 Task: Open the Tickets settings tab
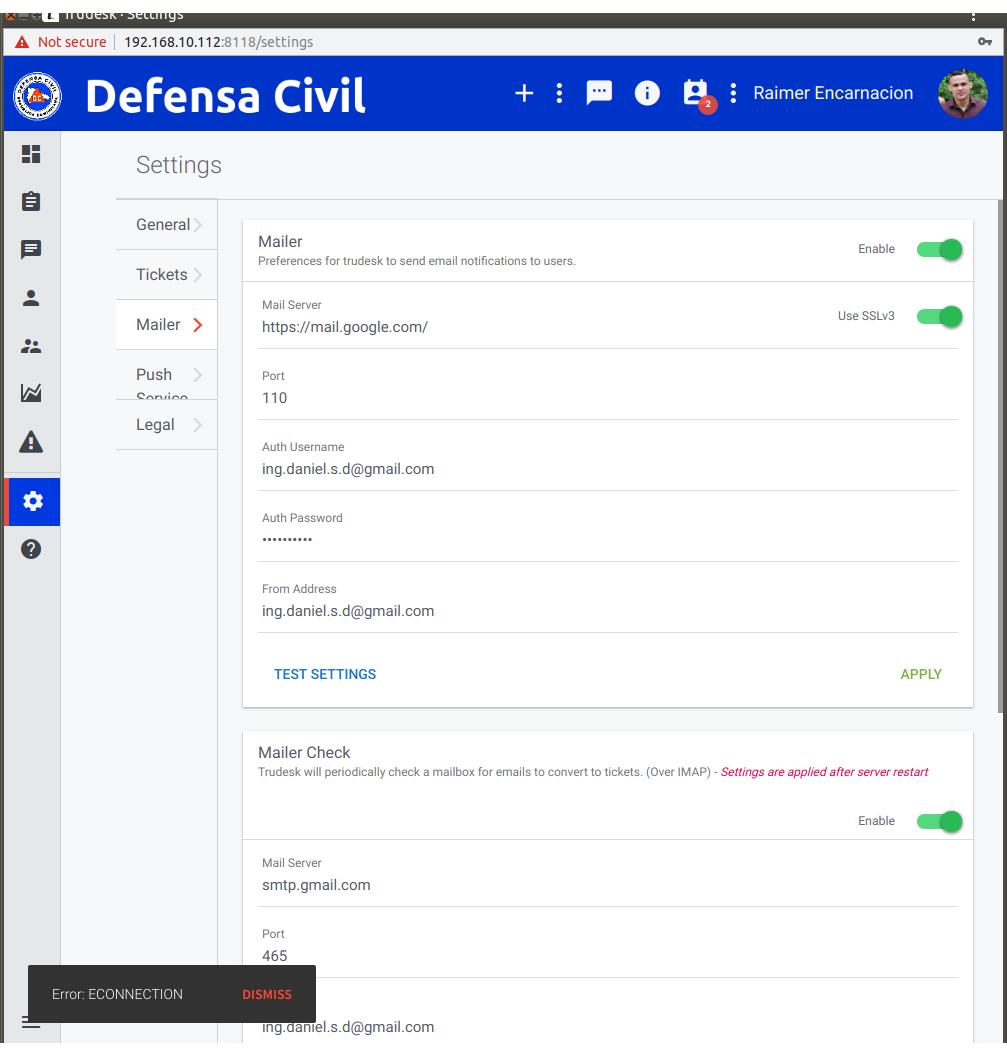pos(166,275)
